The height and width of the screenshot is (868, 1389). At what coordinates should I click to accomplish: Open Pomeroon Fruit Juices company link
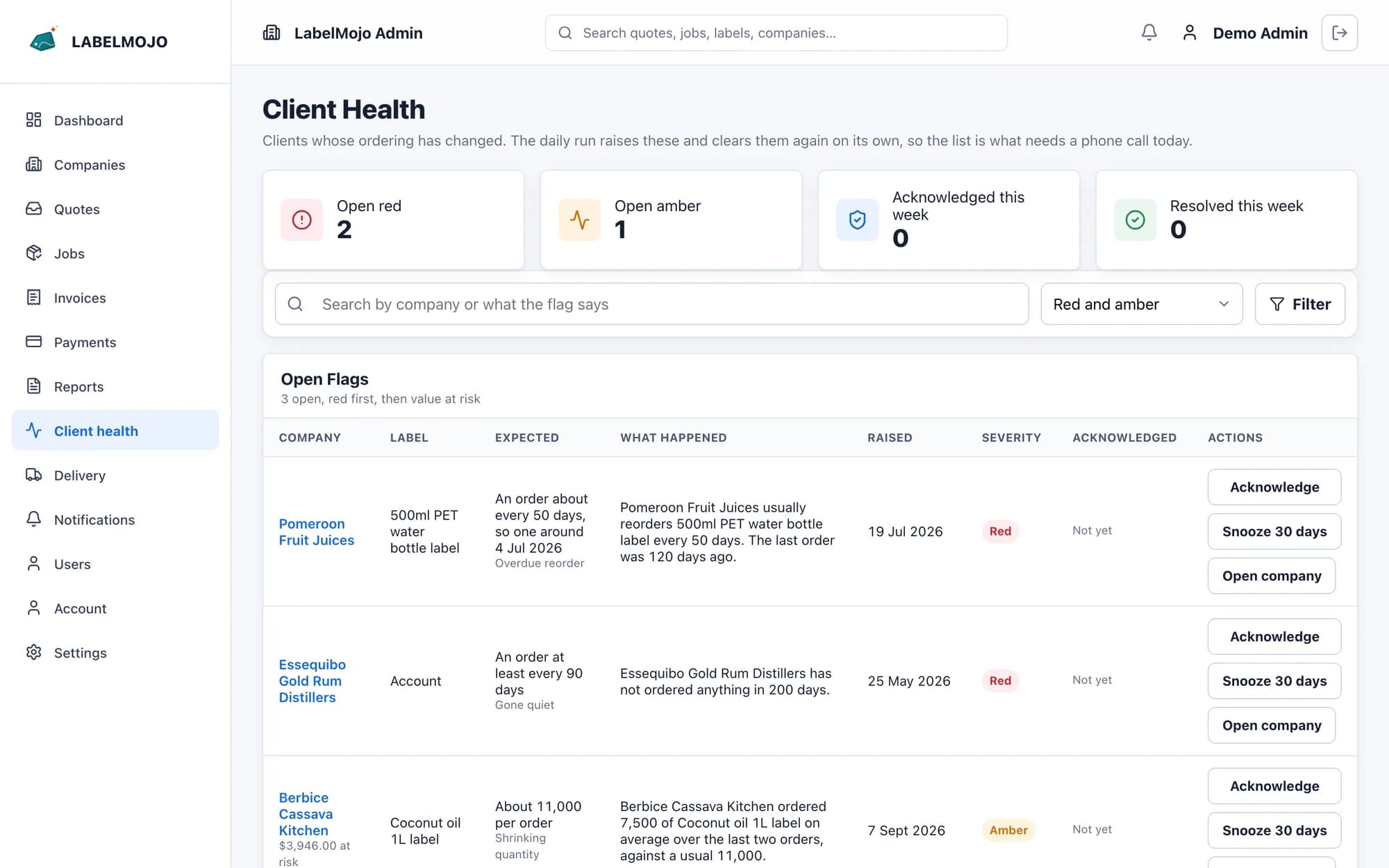coord(316,532)
